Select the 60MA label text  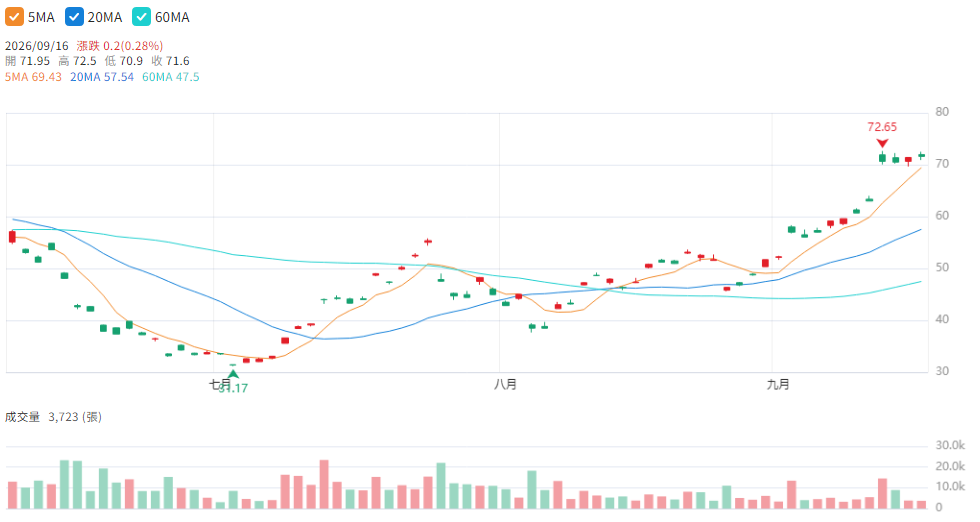click(x=172, y=18)
